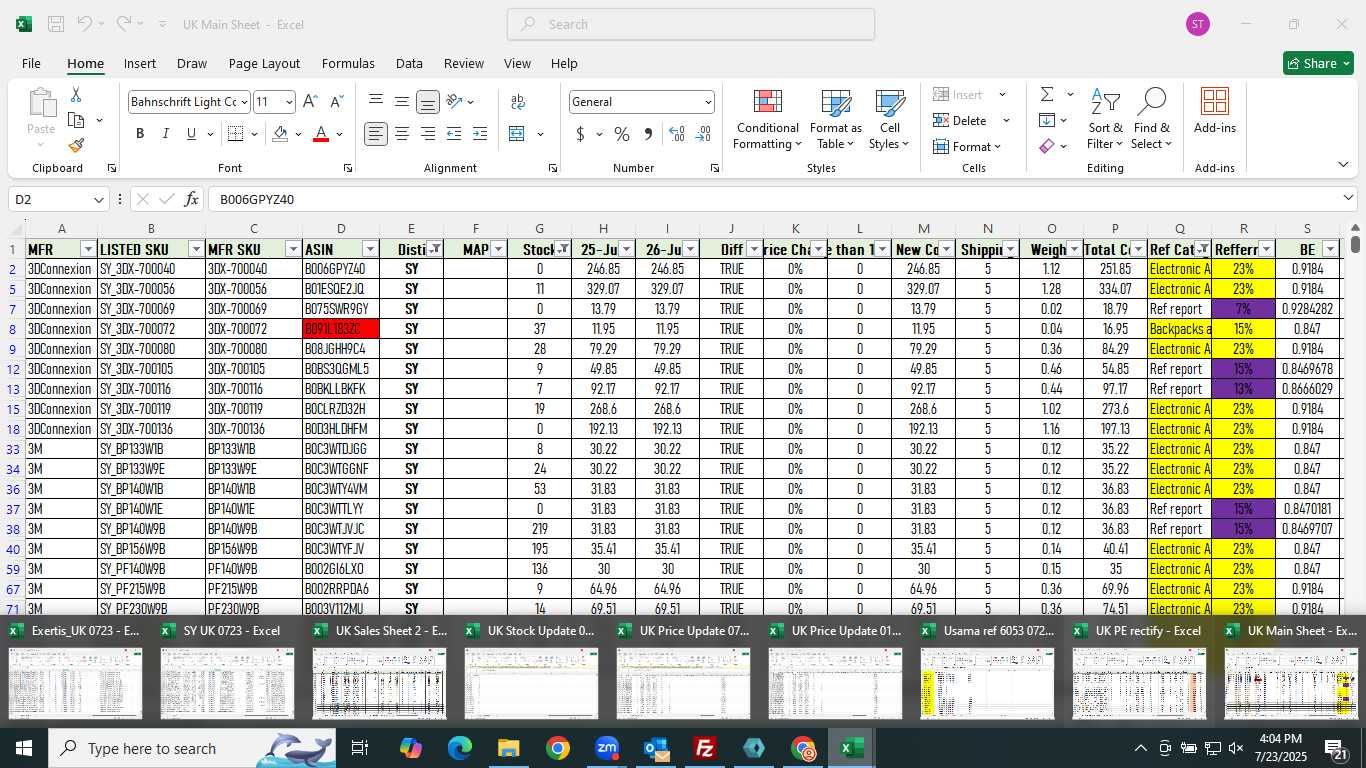Toggle Align Right alignment
The width and height of the screenshot is (1366, 768).
pyautogui.click(x=428, y=133)
